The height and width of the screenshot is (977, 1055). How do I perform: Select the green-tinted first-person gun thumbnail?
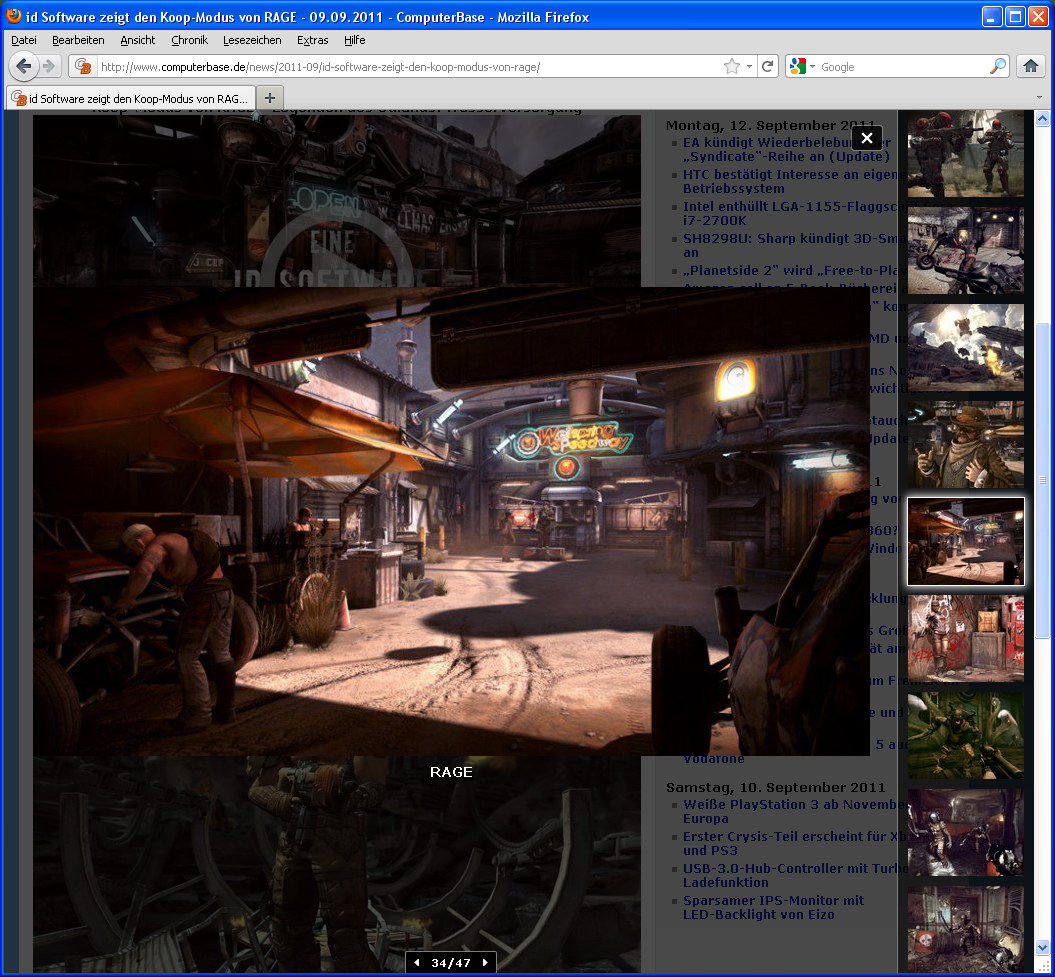[966, 735]
